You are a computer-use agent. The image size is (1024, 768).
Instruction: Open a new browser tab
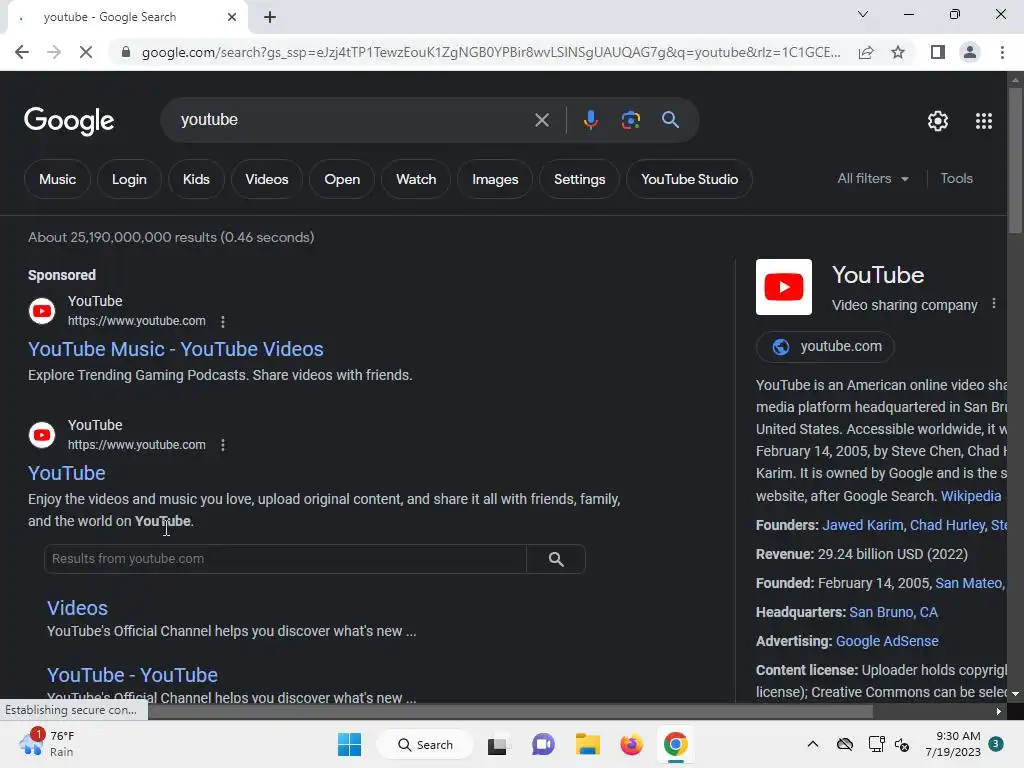pyautogui.click(x=270, y=17)
